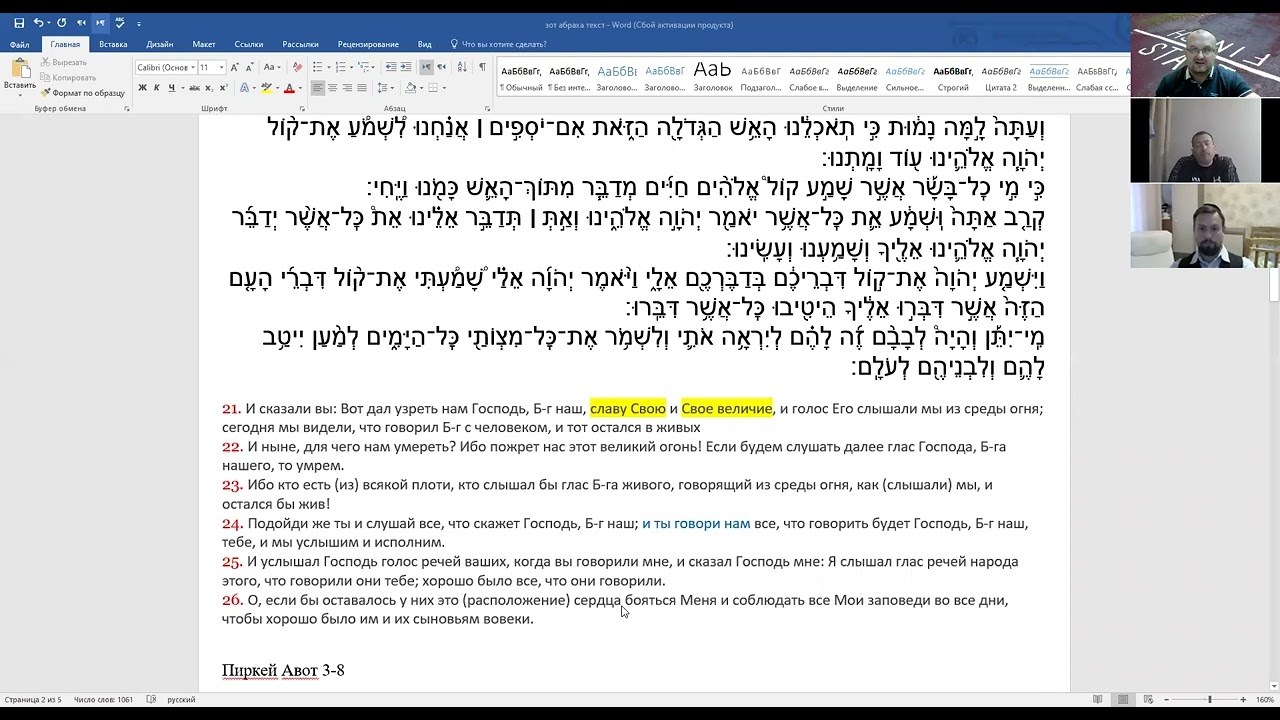
Task: Undo the last action
Action: click(39, 23)
